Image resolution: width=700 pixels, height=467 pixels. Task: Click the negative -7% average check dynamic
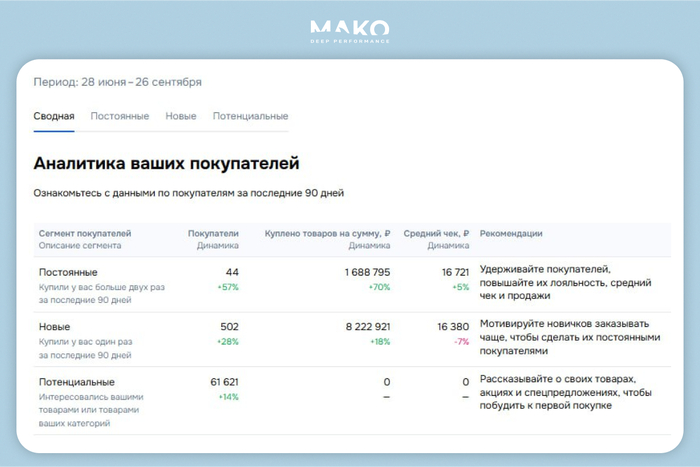[x=460, y=342]
